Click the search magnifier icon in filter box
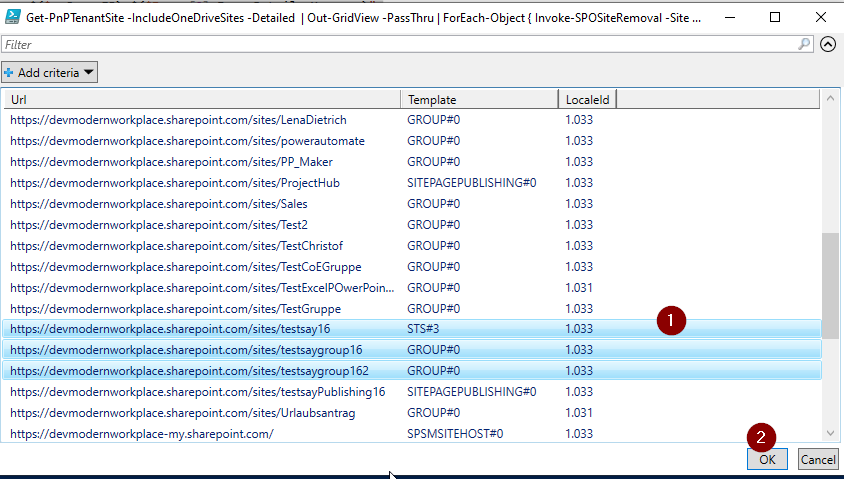Image resolution: width=844 pixels, height=479 pixels. point(805,44)
